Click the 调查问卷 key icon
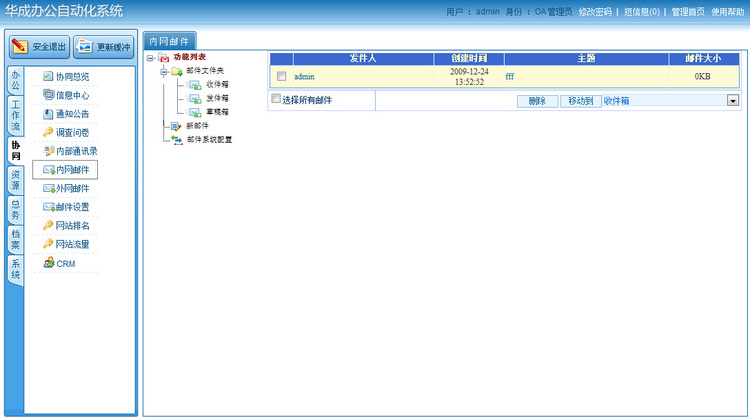The image size is (750, 420). pos(48,132)
